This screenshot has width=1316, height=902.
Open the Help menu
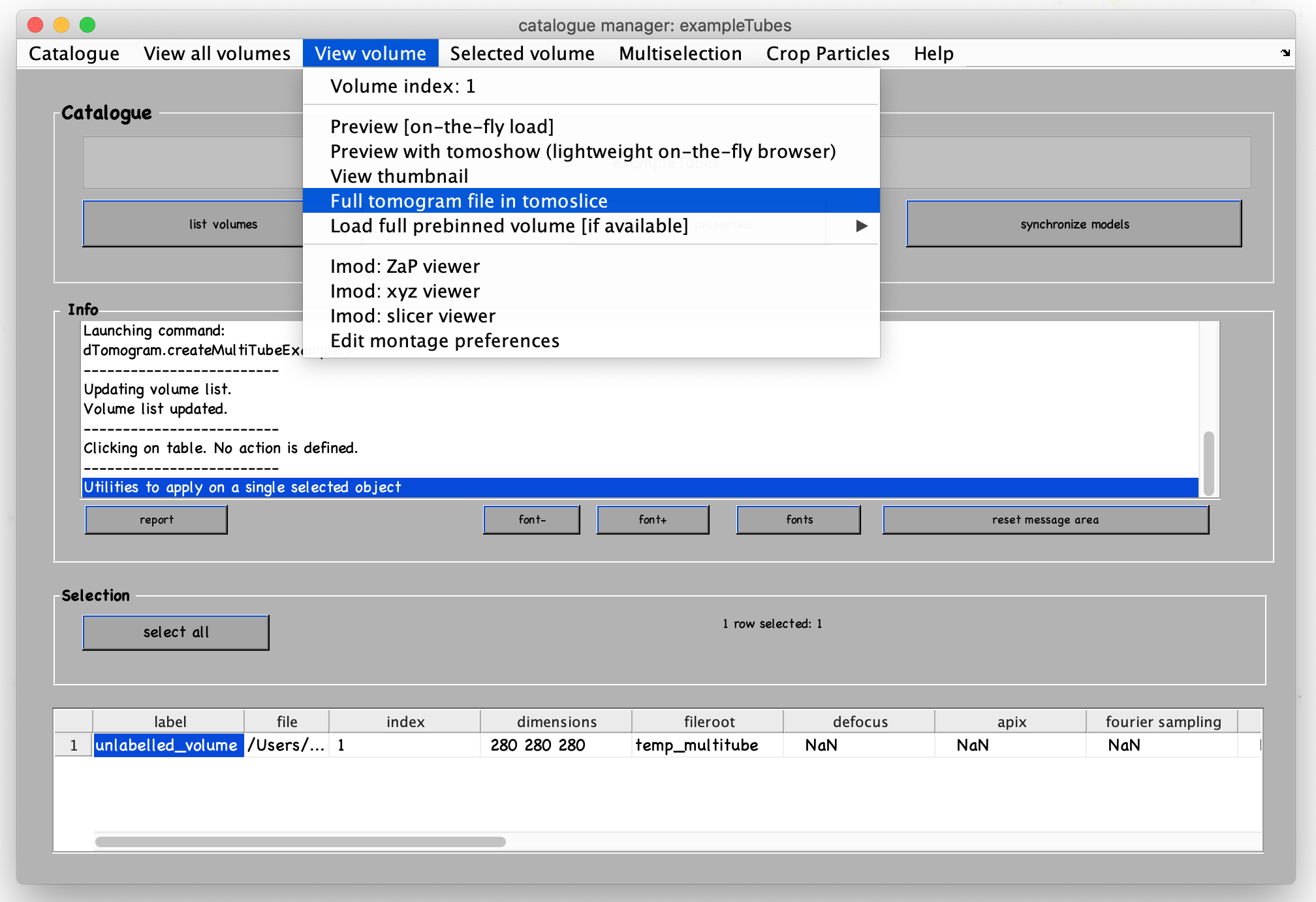click(933, 54)
